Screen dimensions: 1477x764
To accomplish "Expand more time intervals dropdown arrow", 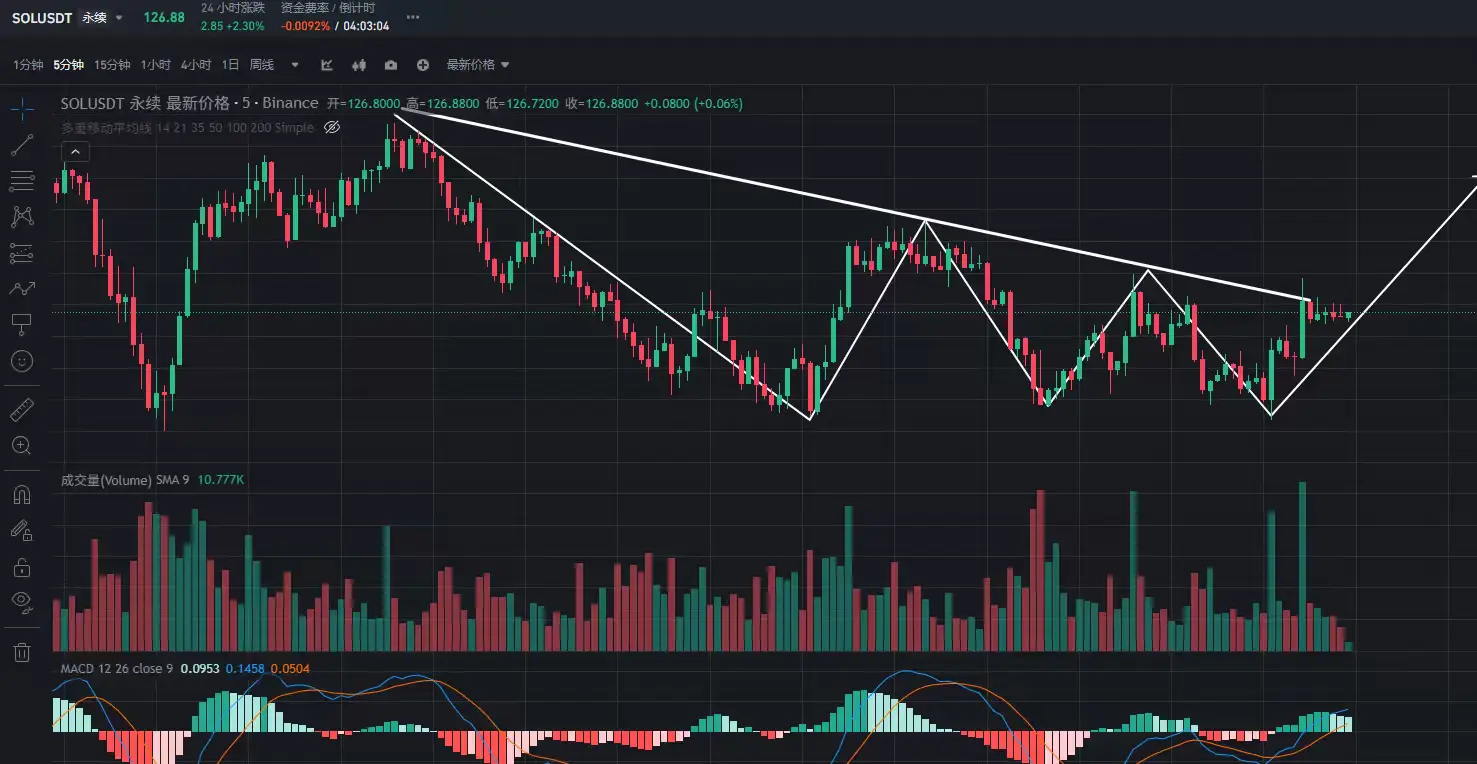I will [x=294, y=65].
